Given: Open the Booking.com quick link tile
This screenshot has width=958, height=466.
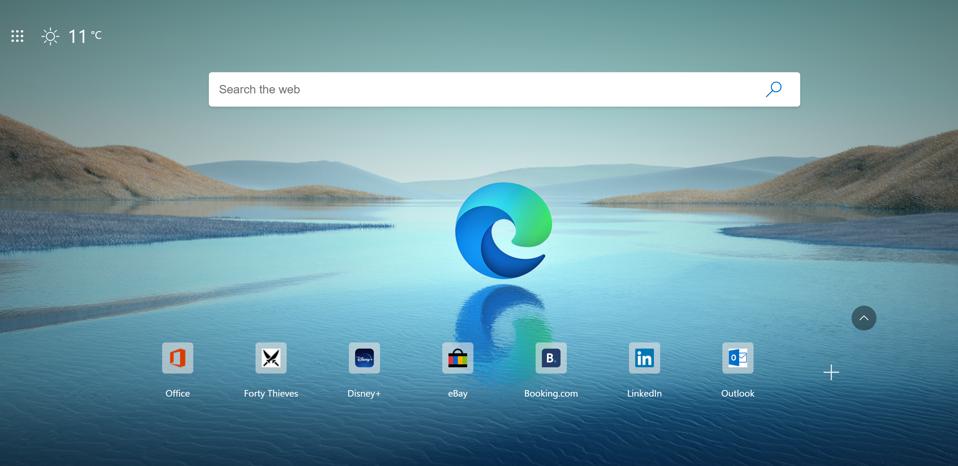Looking at the screenshot, I should [x=551, y=358].
